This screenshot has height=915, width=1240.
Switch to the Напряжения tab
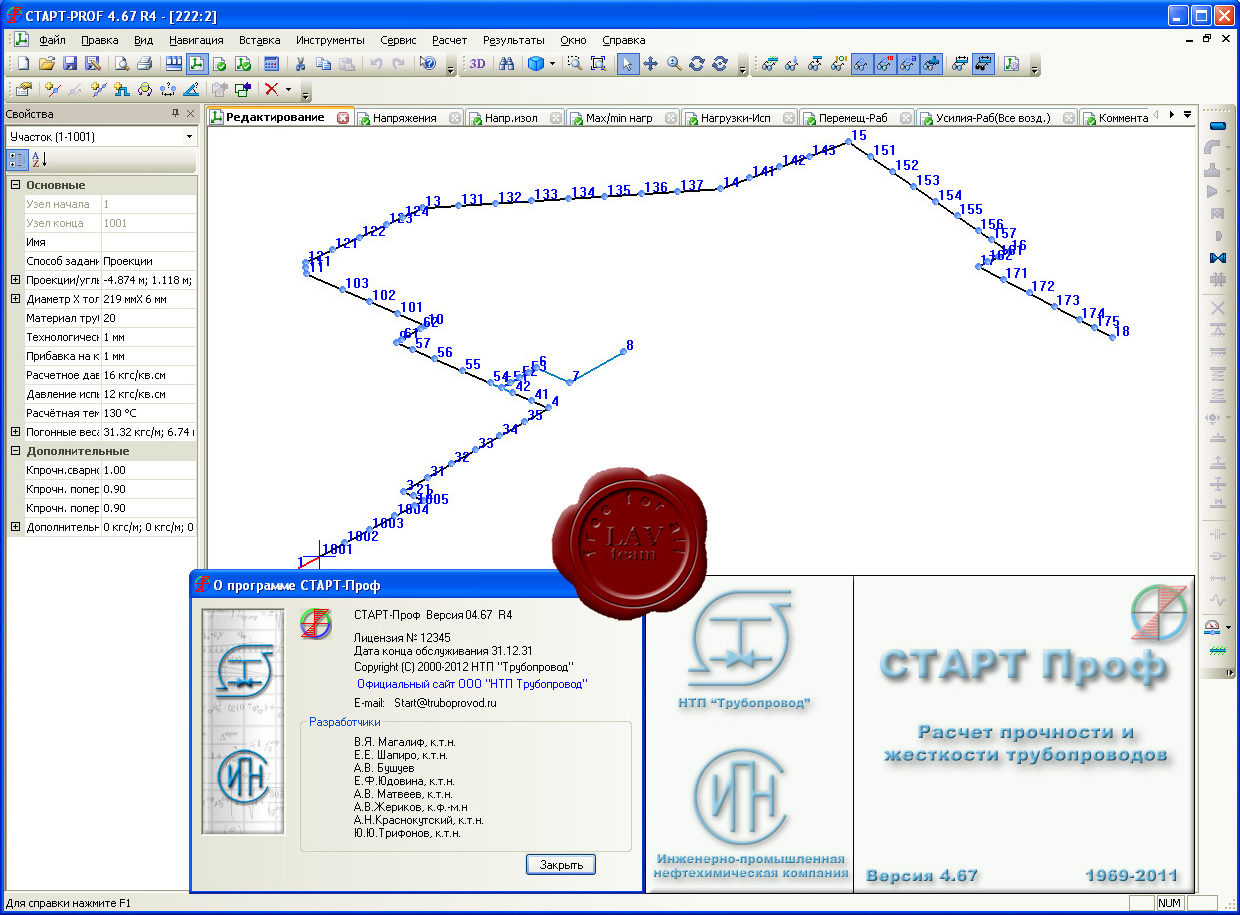(409, 118)
